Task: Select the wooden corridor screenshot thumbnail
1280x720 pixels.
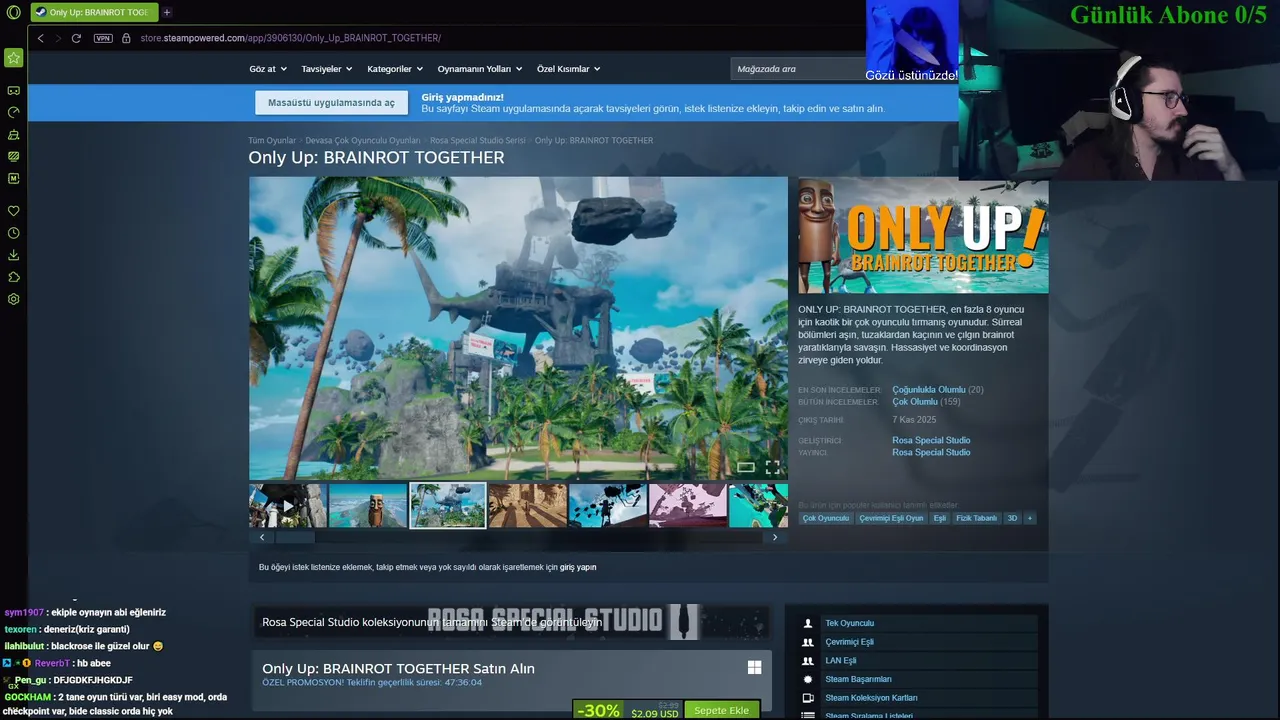Action: pyautogui.click(x=528, y=506)
